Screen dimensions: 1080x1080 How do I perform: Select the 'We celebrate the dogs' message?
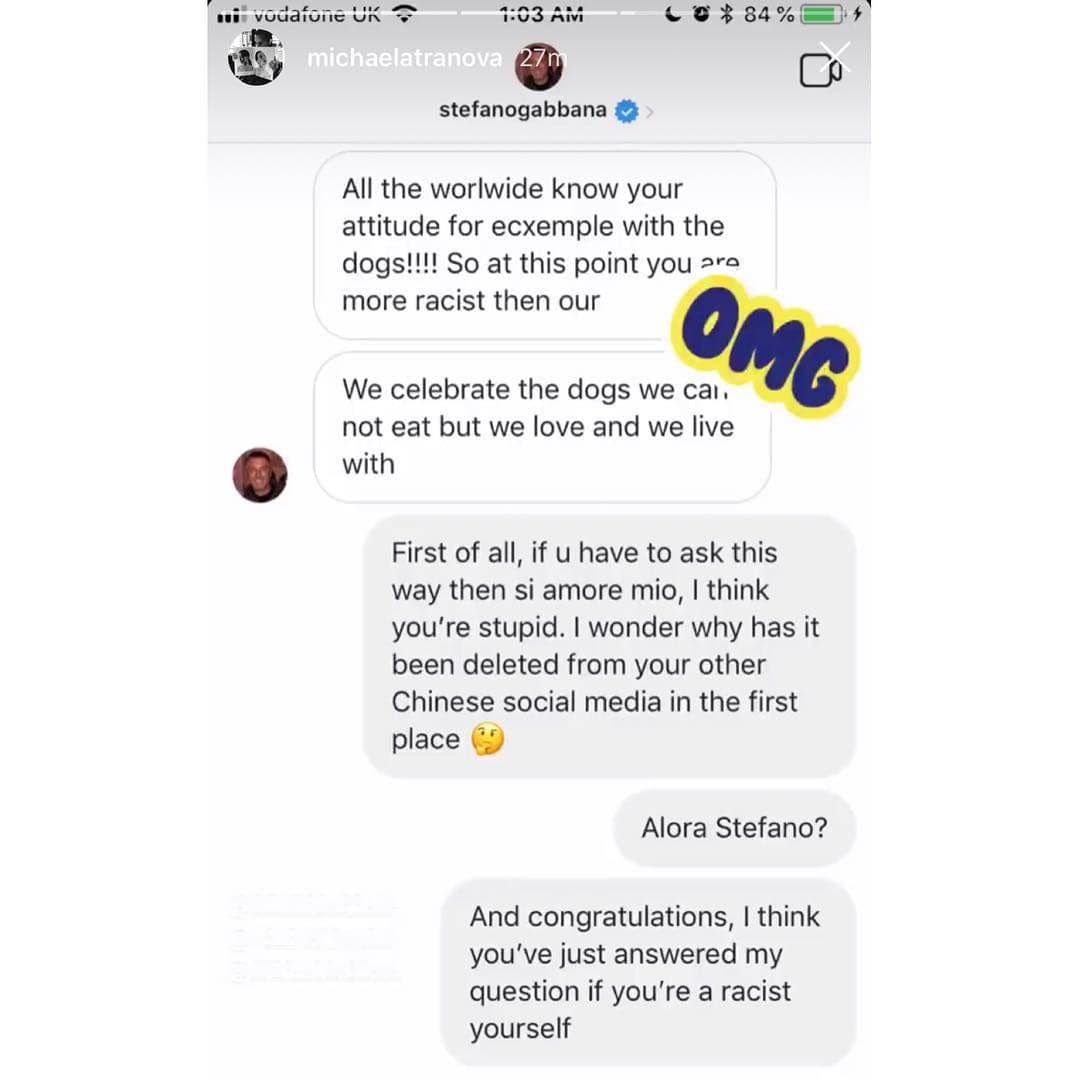coord(542,427)
